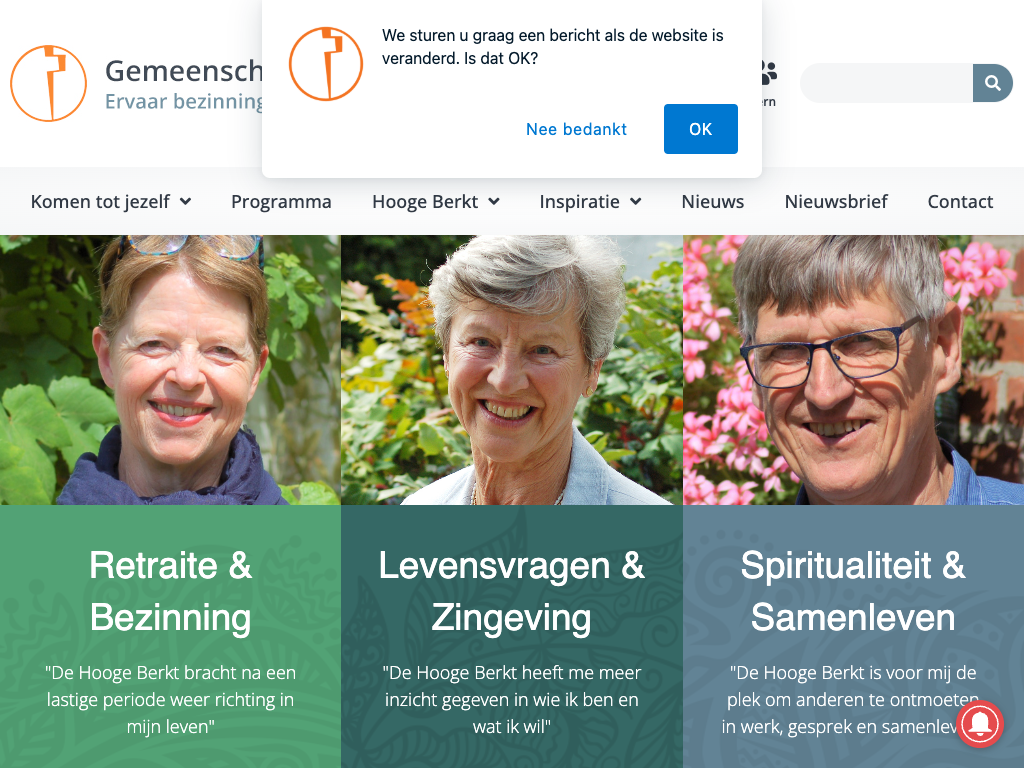1024x768 pixels.
Task: Expand the Hooge Berkt menu chevron
Action: tap(494, 201)
